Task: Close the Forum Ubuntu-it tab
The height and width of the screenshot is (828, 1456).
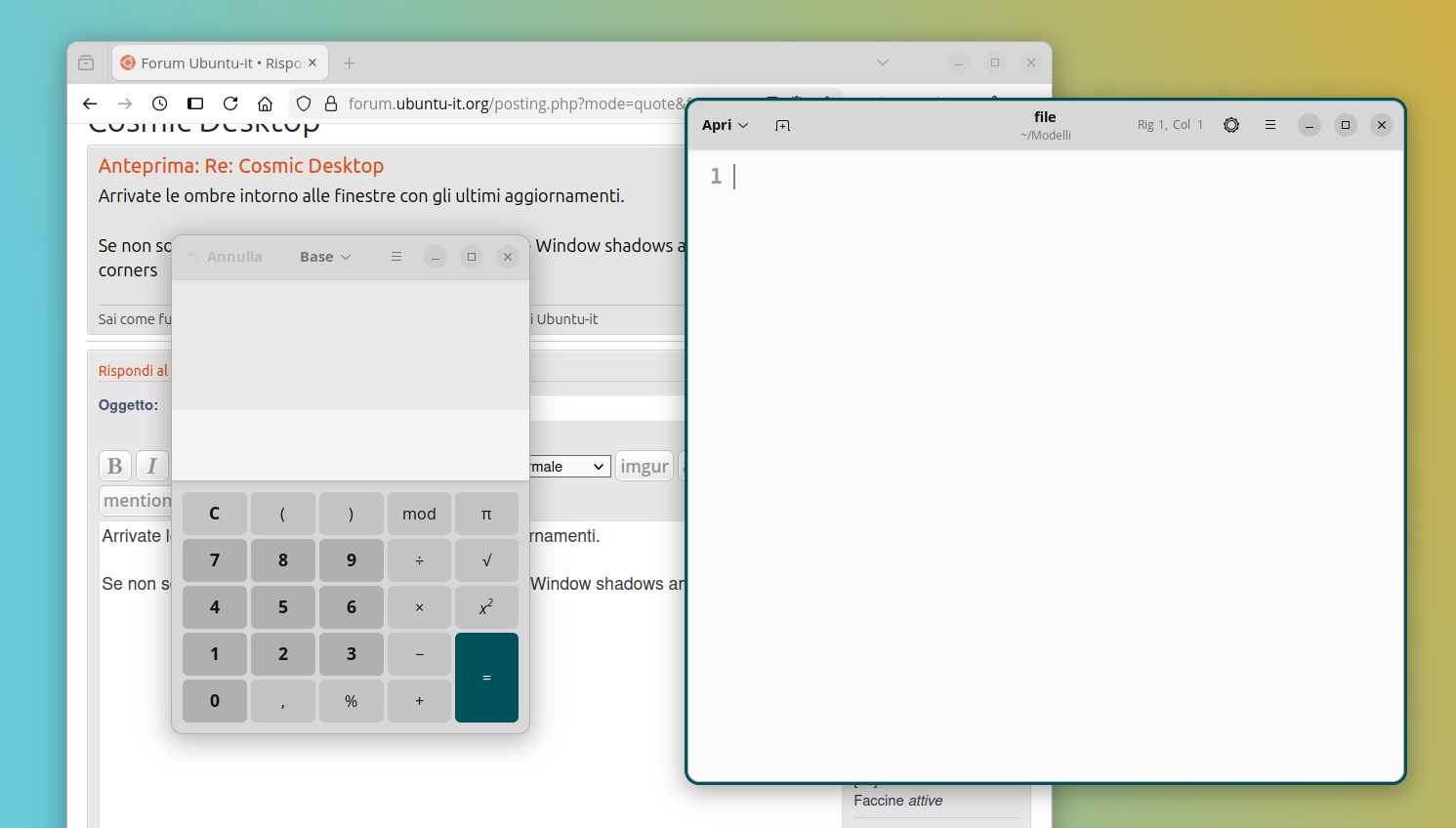Action: (312, 62)
